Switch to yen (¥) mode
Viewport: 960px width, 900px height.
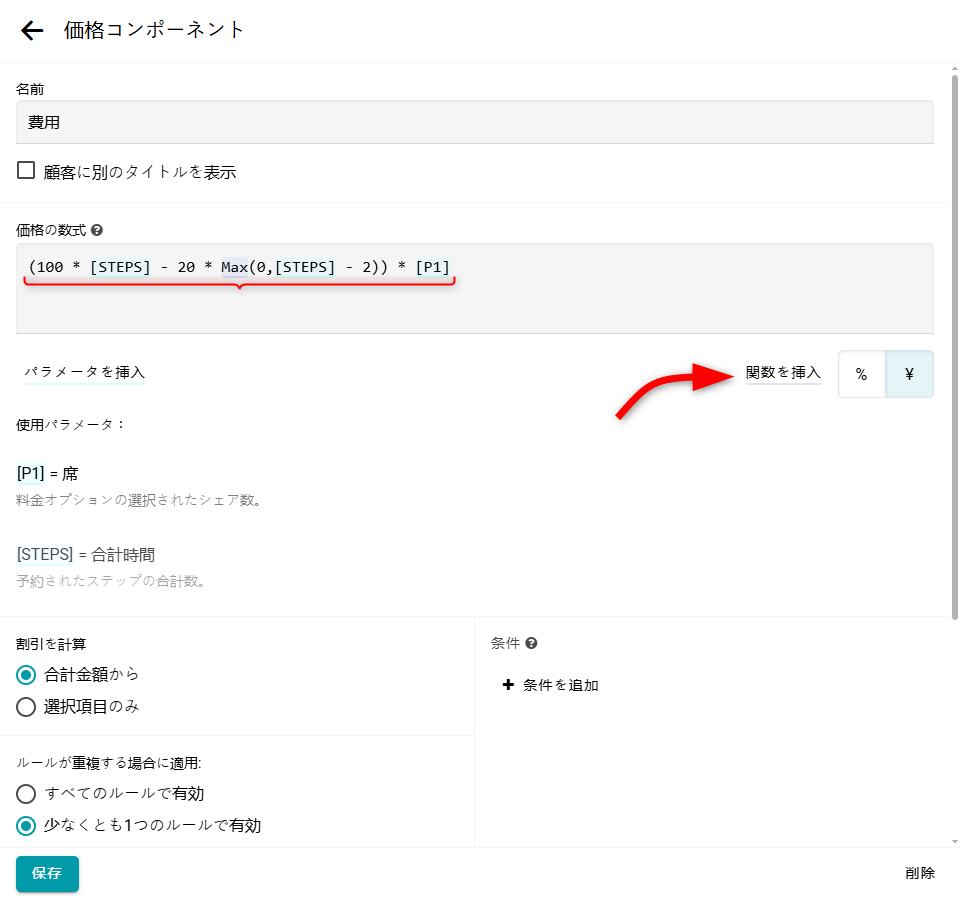point(909,374)
